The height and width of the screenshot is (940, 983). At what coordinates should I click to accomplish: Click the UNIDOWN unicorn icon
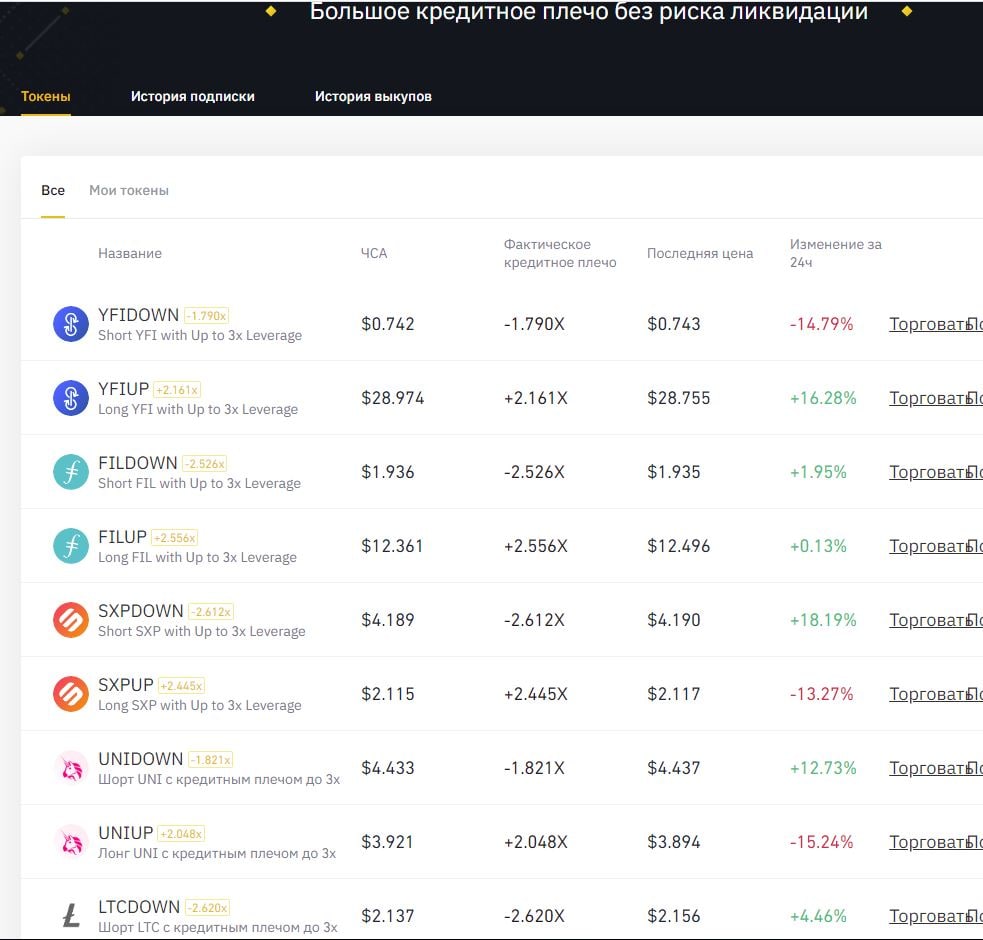[x=71, y=768]
